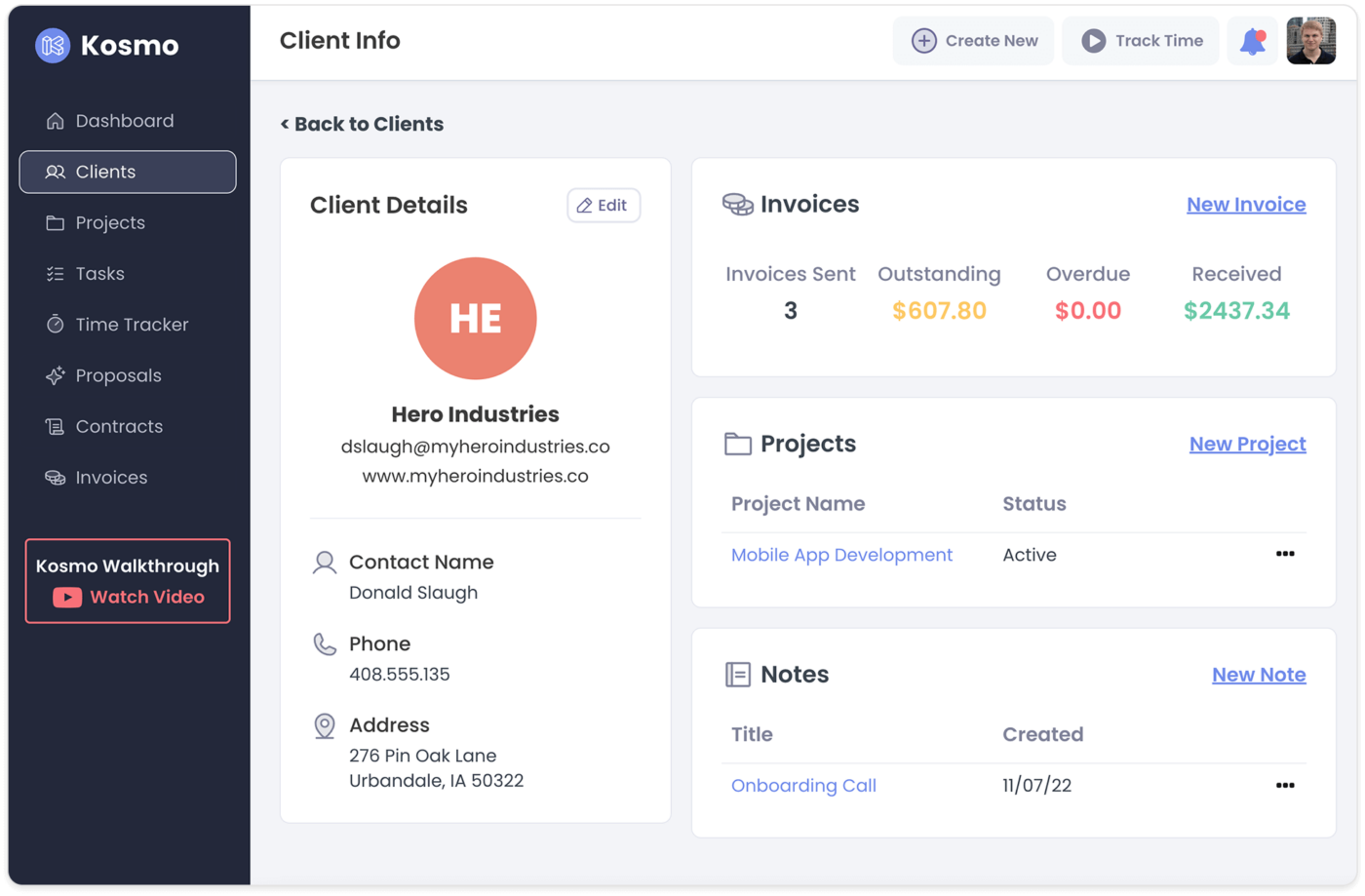Expand options menu for Onboarding Call note
Image resolution: width=1365 pixels, height=896 pixels.
tap(1284, 785)
